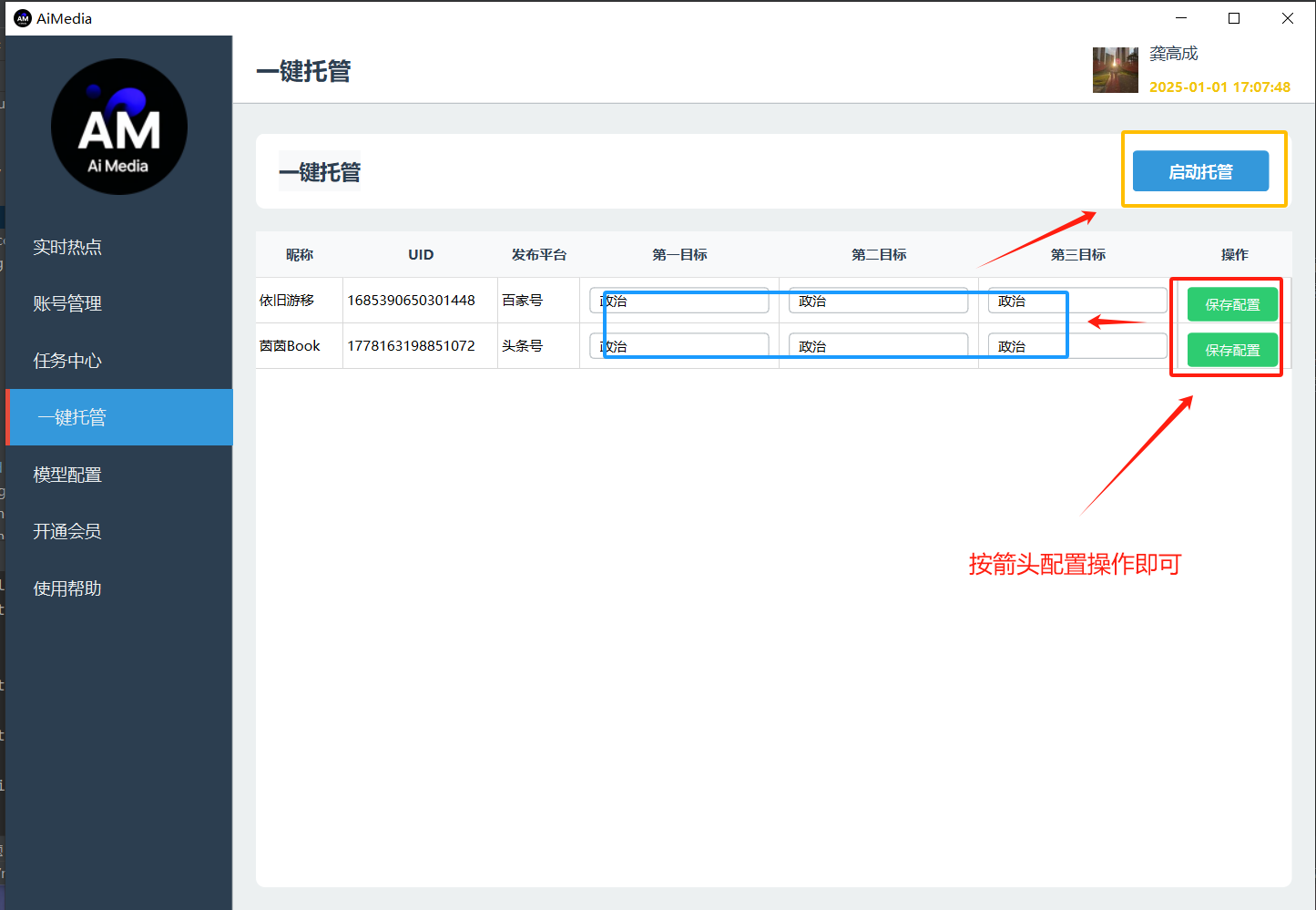Edit 第三目标 field for 依旧游移
Screen dimensions: 1316x910
tap(1076, 301)
